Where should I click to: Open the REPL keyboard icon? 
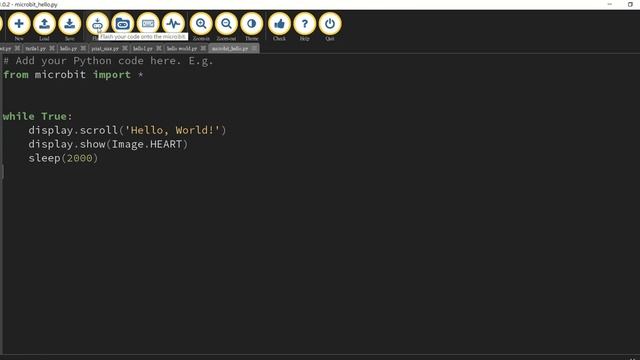pos(148,24)
